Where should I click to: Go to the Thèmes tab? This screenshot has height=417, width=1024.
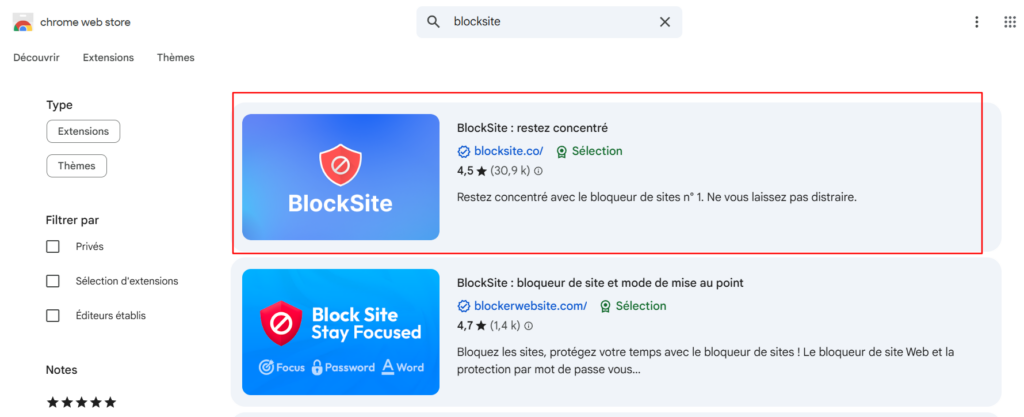176,58
